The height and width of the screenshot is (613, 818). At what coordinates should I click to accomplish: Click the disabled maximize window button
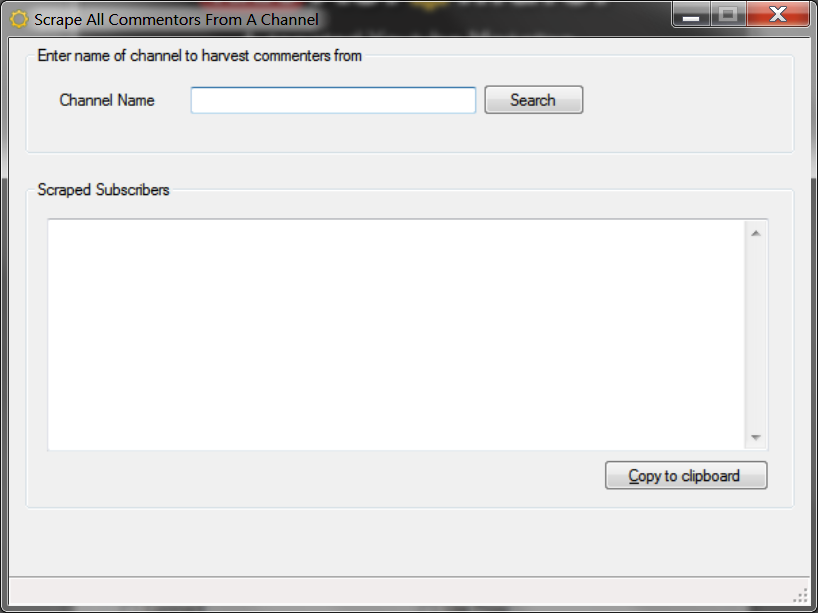728,14
